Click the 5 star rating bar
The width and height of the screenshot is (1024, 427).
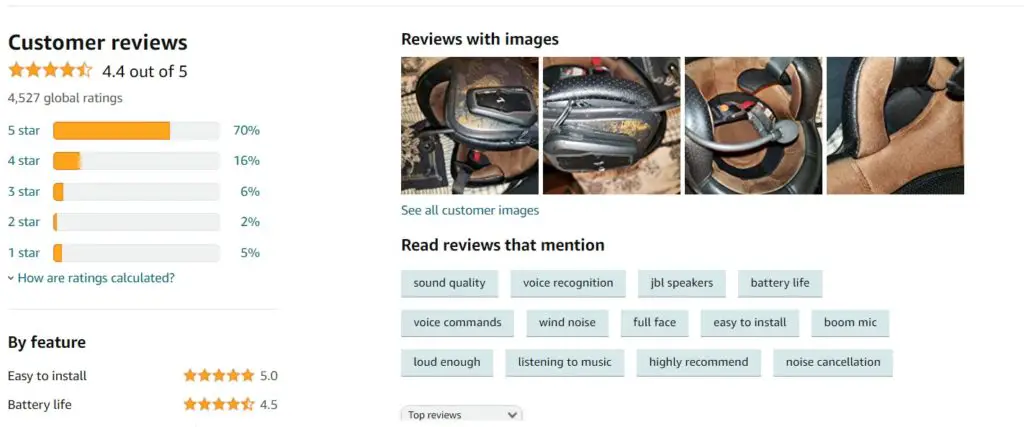(136, 131)
